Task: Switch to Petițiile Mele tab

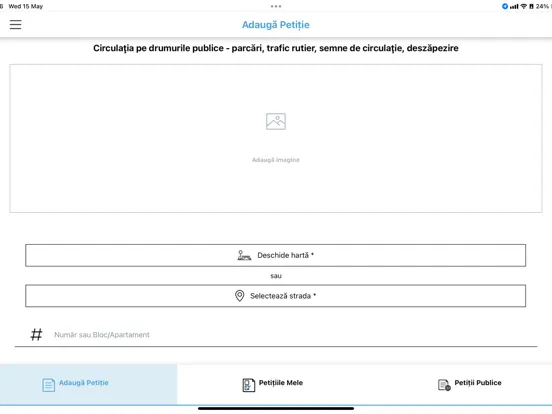Action: pyautogui.click(x=276, y=384)
